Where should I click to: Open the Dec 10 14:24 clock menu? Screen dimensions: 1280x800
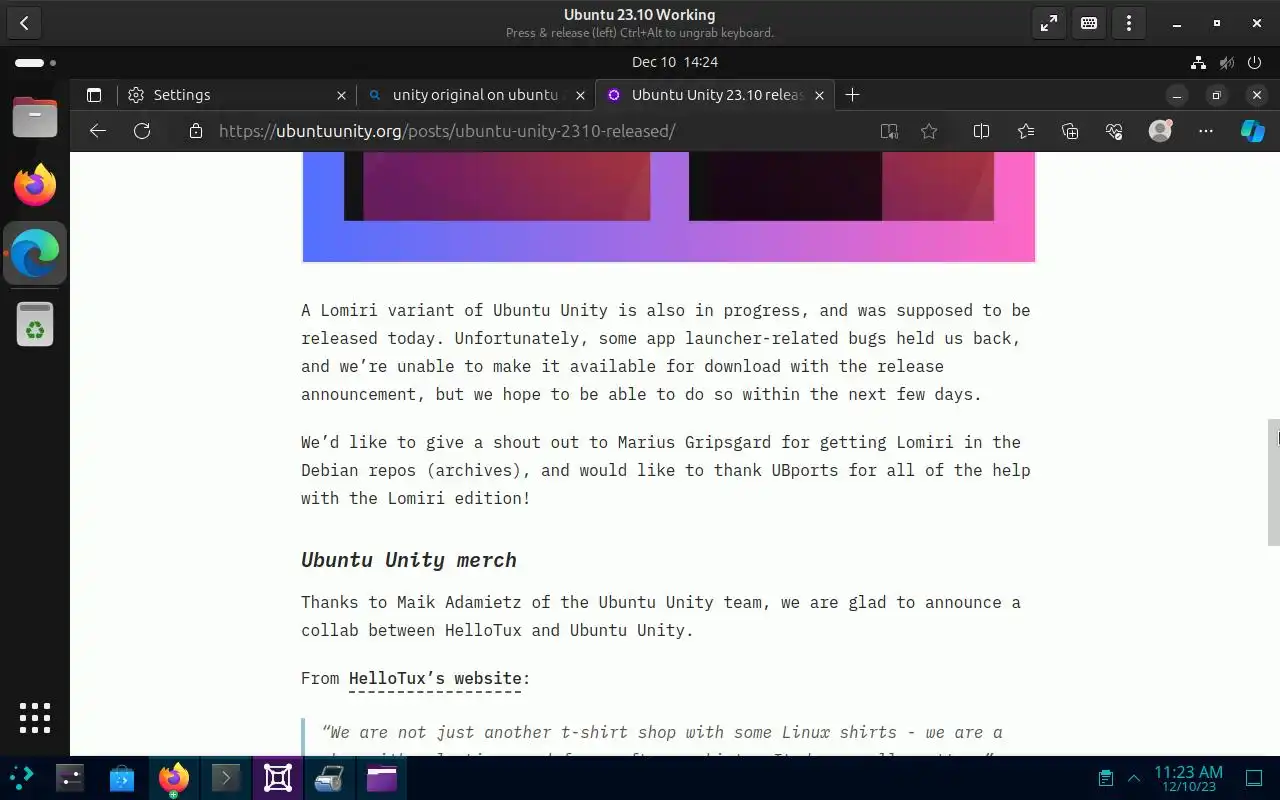[675, 62]
